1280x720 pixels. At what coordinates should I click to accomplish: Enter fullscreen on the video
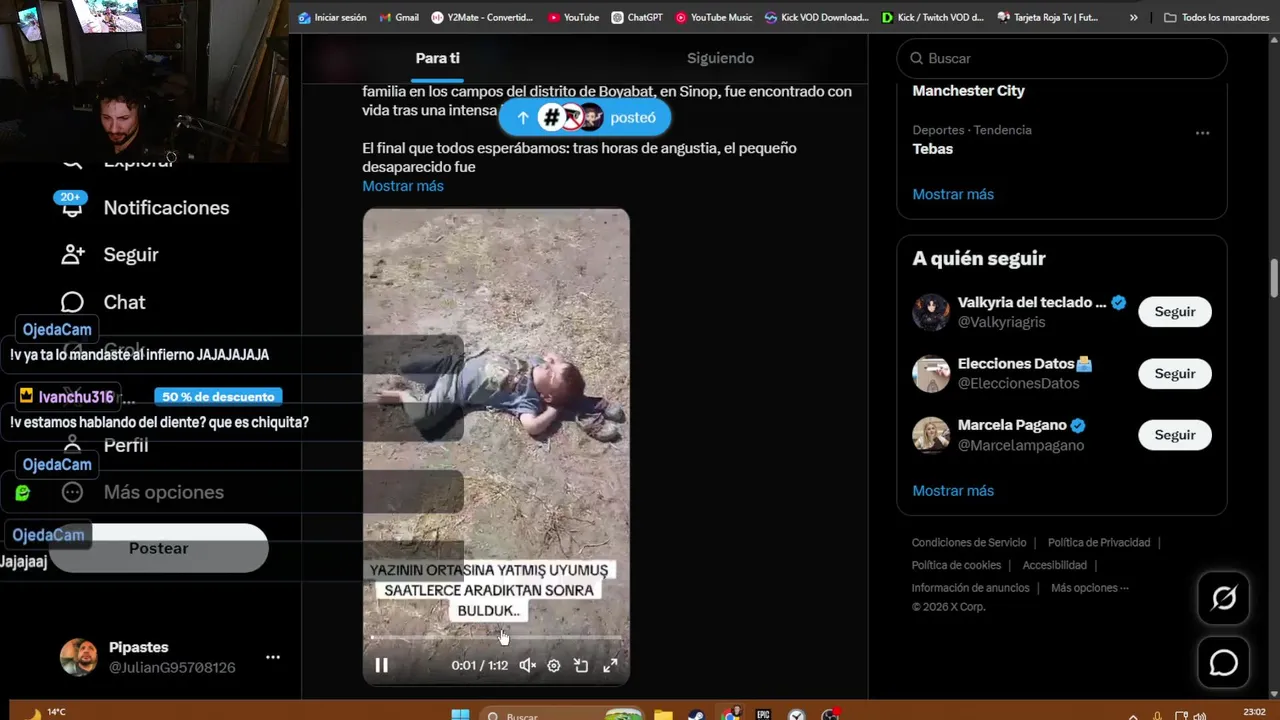[610, 665]
